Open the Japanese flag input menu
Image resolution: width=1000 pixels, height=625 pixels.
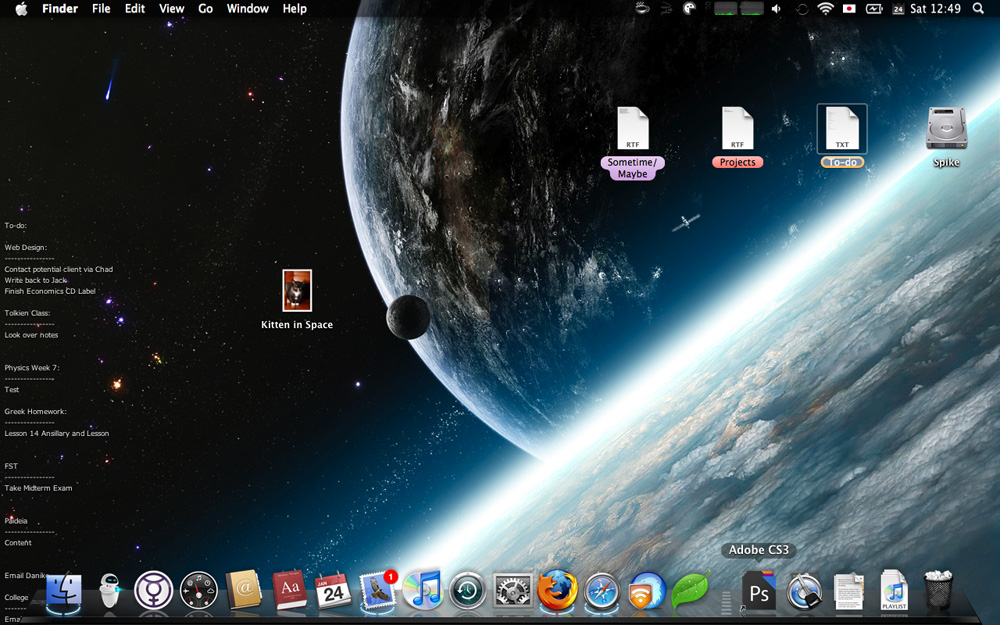(x=849, y=9)
